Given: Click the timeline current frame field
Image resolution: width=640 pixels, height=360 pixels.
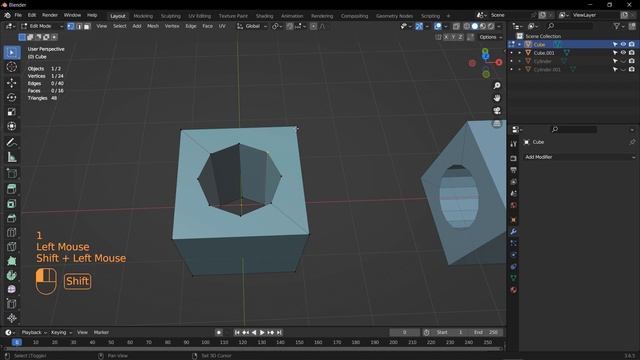Looking at the screenshot, I should 404,333.
